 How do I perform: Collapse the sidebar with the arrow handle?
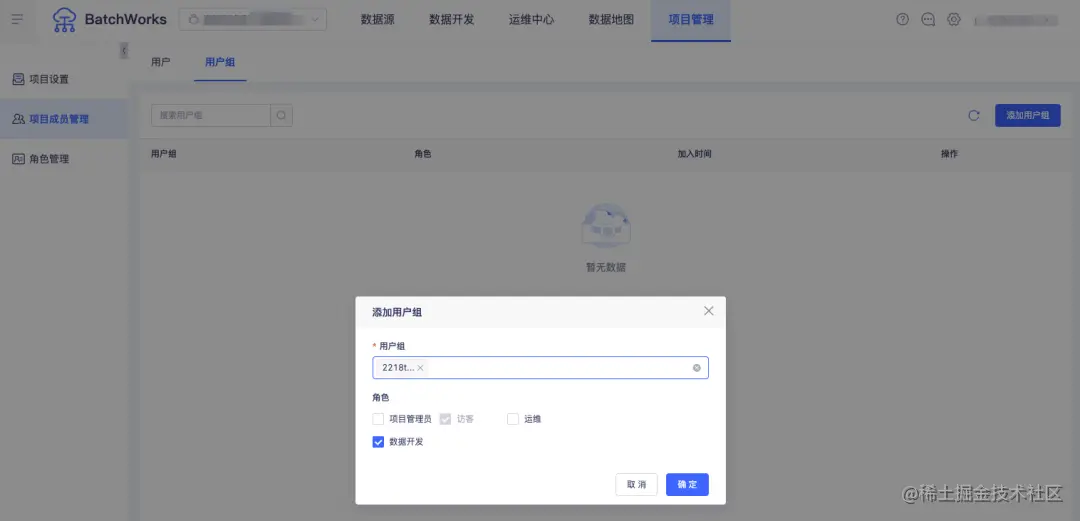click(124, 50)
